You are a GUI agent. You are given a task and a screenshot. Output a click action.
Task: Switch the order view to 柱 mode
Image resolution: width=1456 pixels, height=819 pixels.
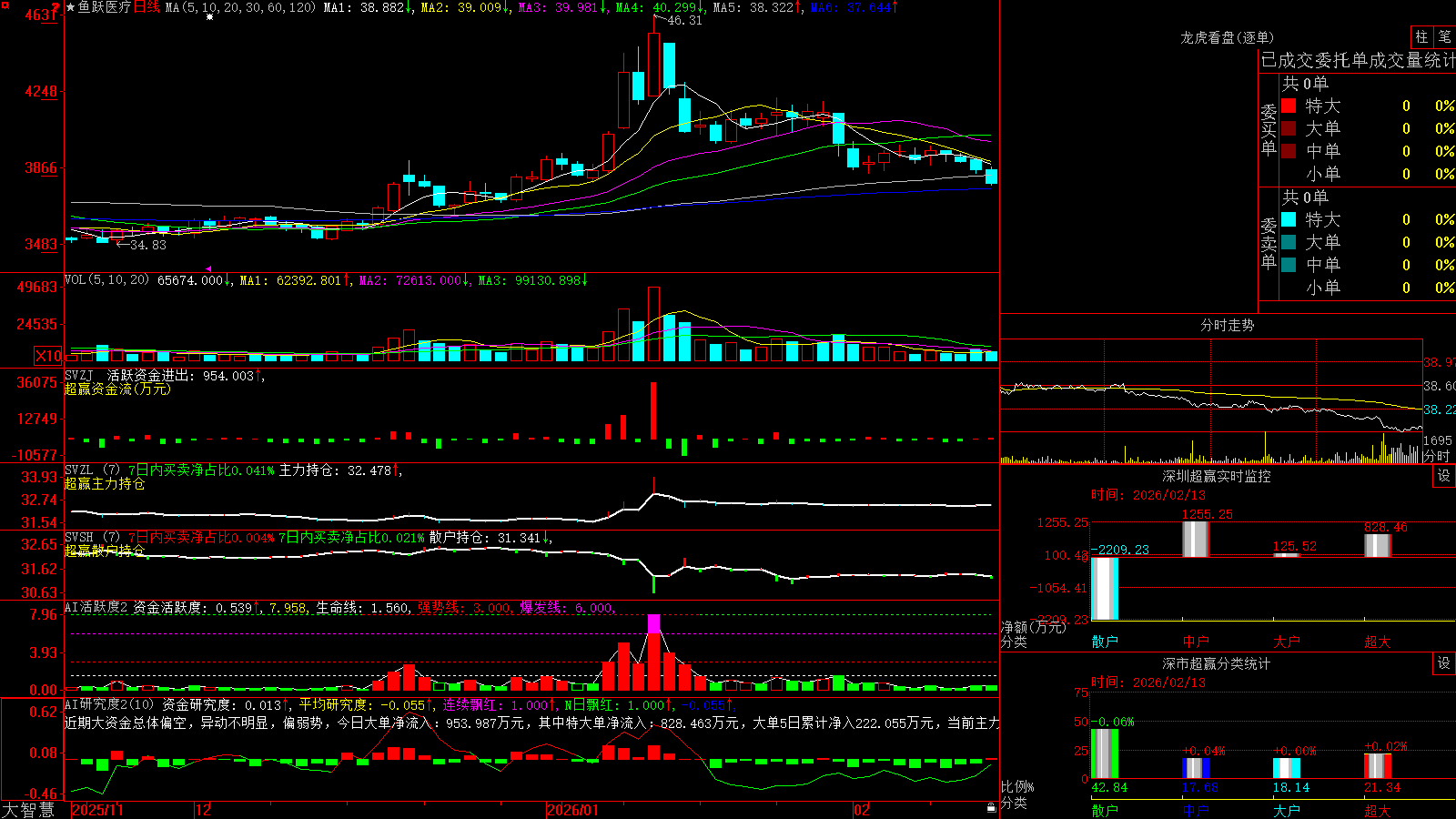(1421, 37)
